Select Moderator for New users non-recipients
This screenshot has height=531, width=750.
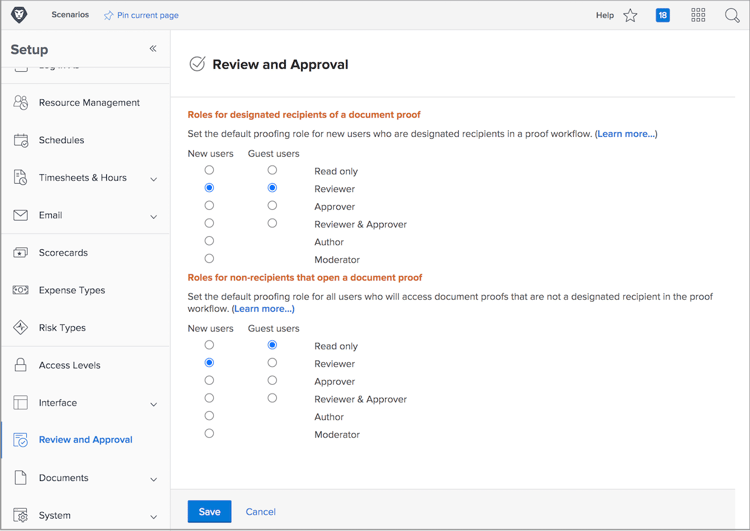pyautogui.click(x=209, y=434)
